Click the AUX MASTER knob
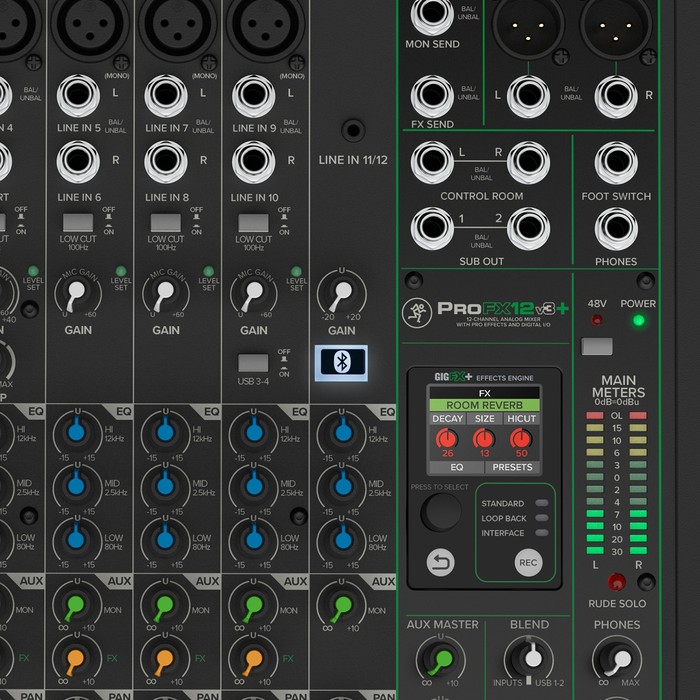 (441, 659)
